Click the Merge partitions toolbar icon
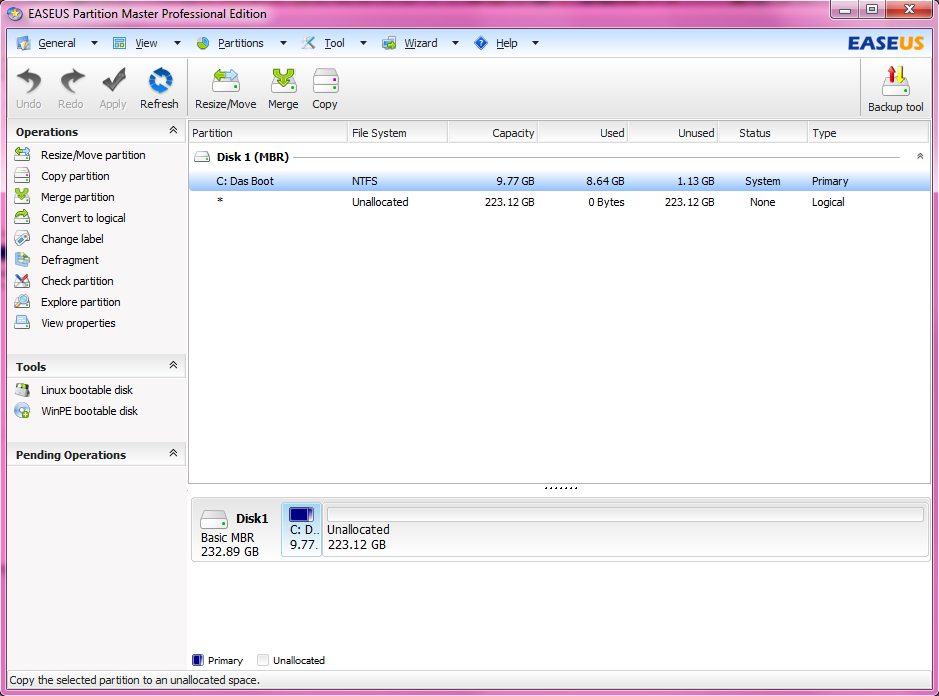 pos(283,88)
